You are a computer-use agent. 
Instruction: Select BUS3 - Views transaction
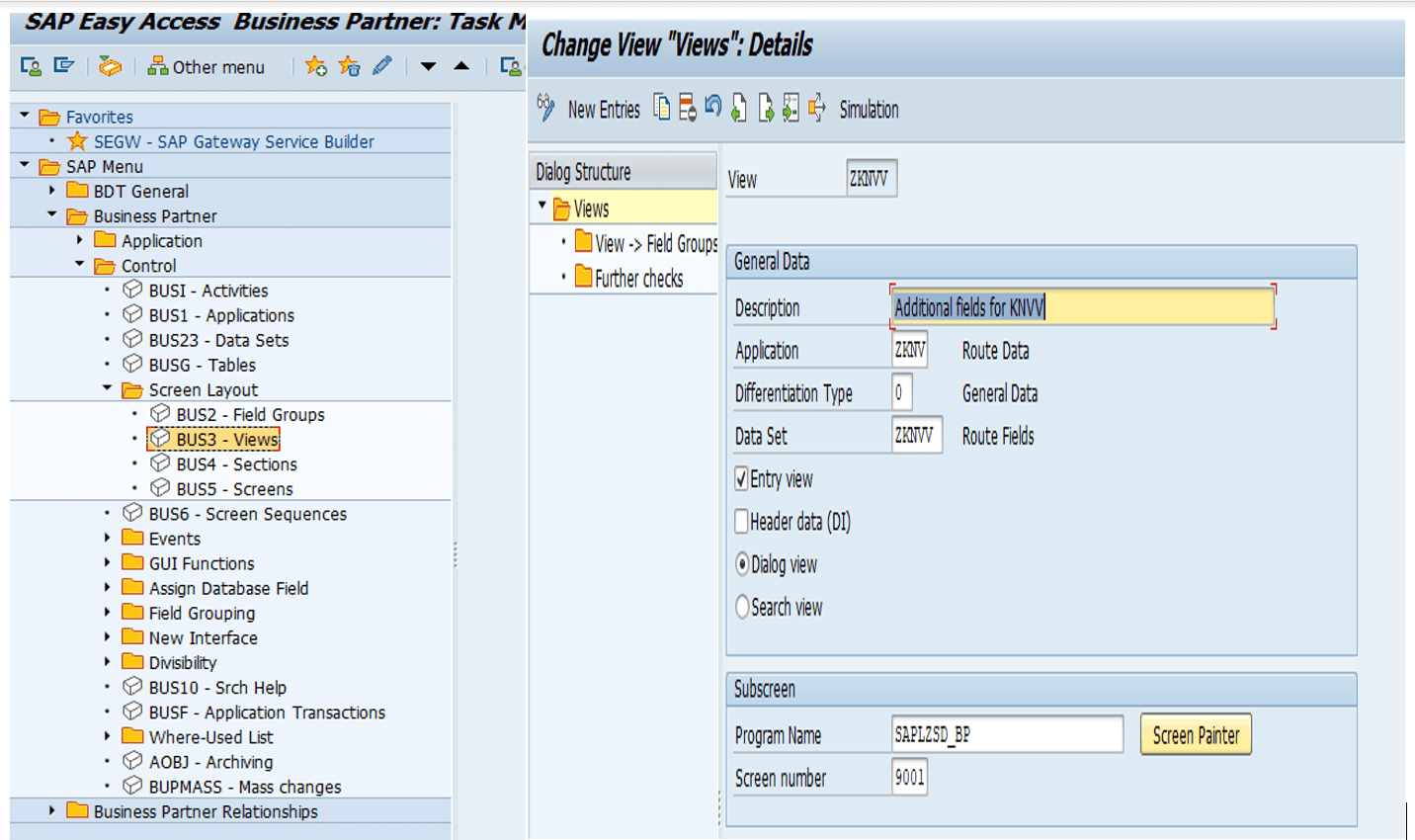[227, 439]
